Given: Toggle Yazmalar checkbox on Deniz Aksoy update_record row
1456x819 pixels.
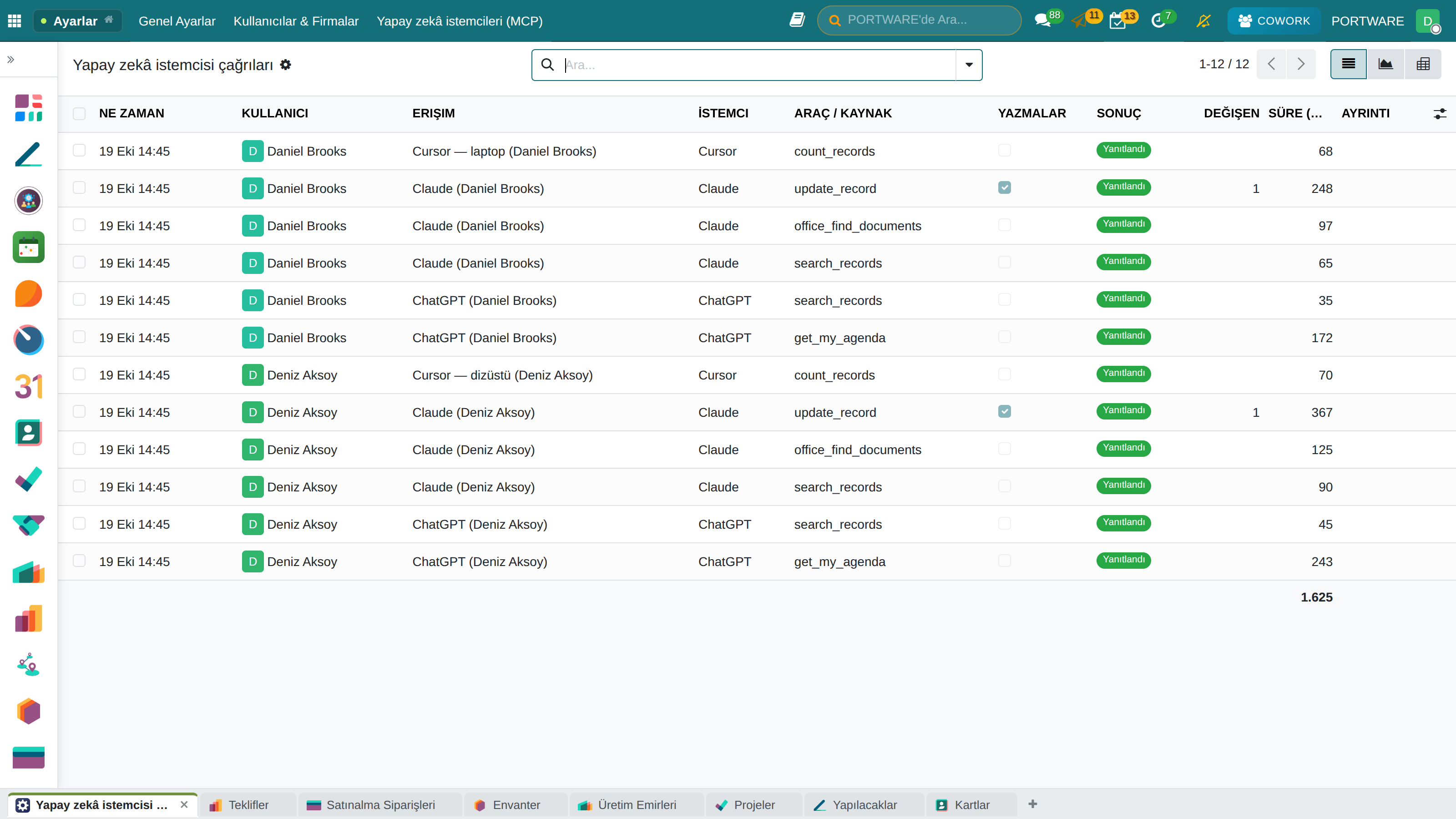Looking at the screenshot, I should 1004,411.
